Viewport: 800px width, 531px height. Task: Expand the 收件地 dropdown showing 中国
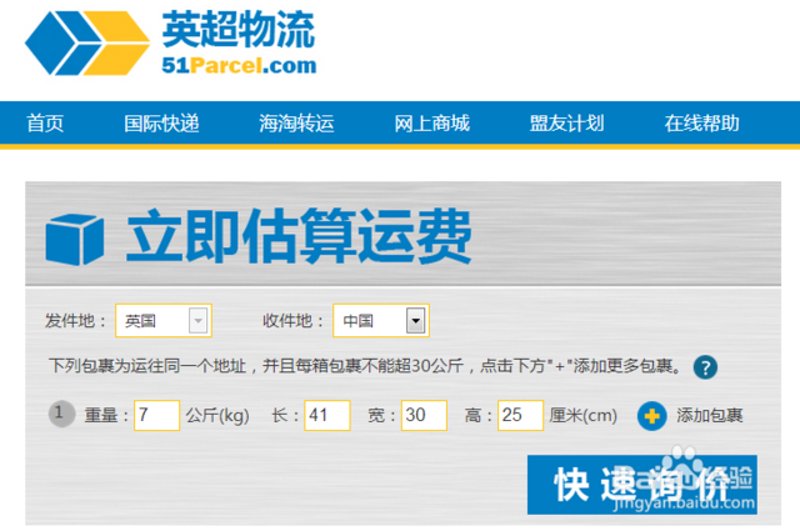tap(381, 320)
